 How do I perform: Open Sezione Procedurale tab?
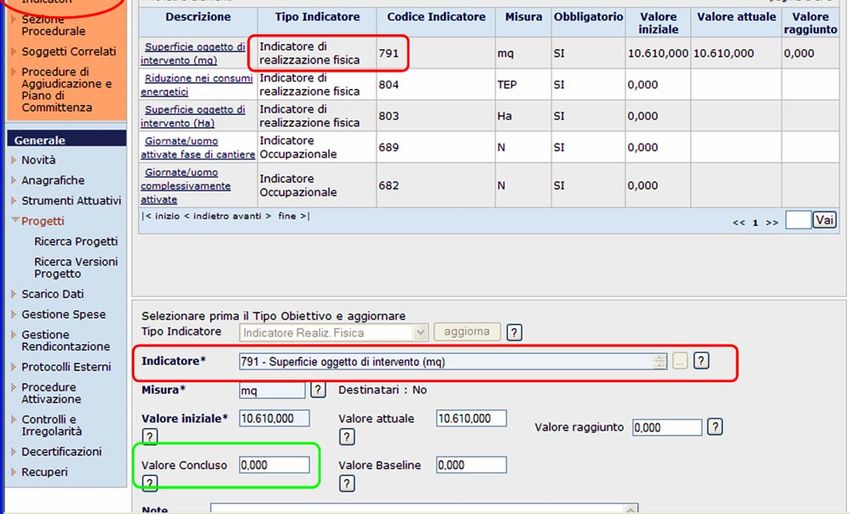coord(53,25)
